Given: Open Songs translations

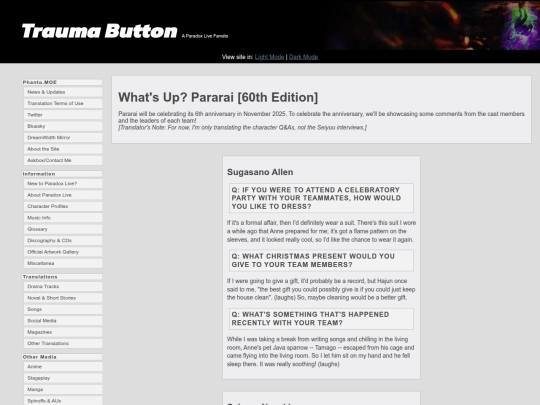Looking at the screenshot, I should (63, 309).
